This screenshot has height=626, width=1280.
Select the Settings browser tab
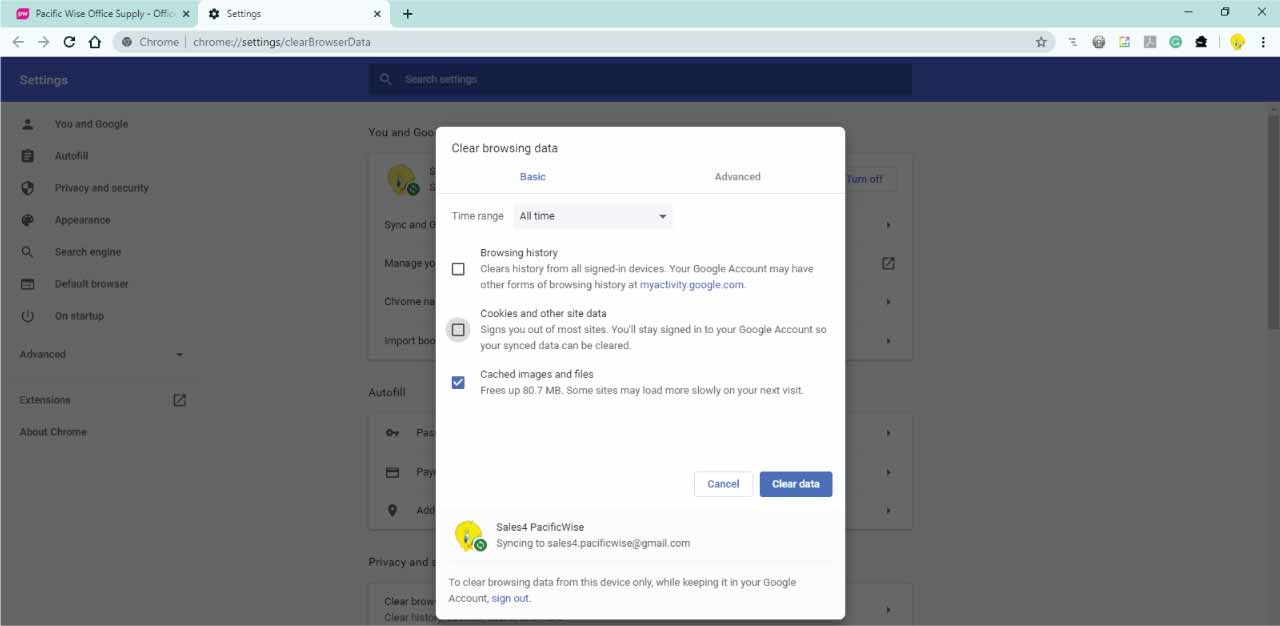click(294, 14)
